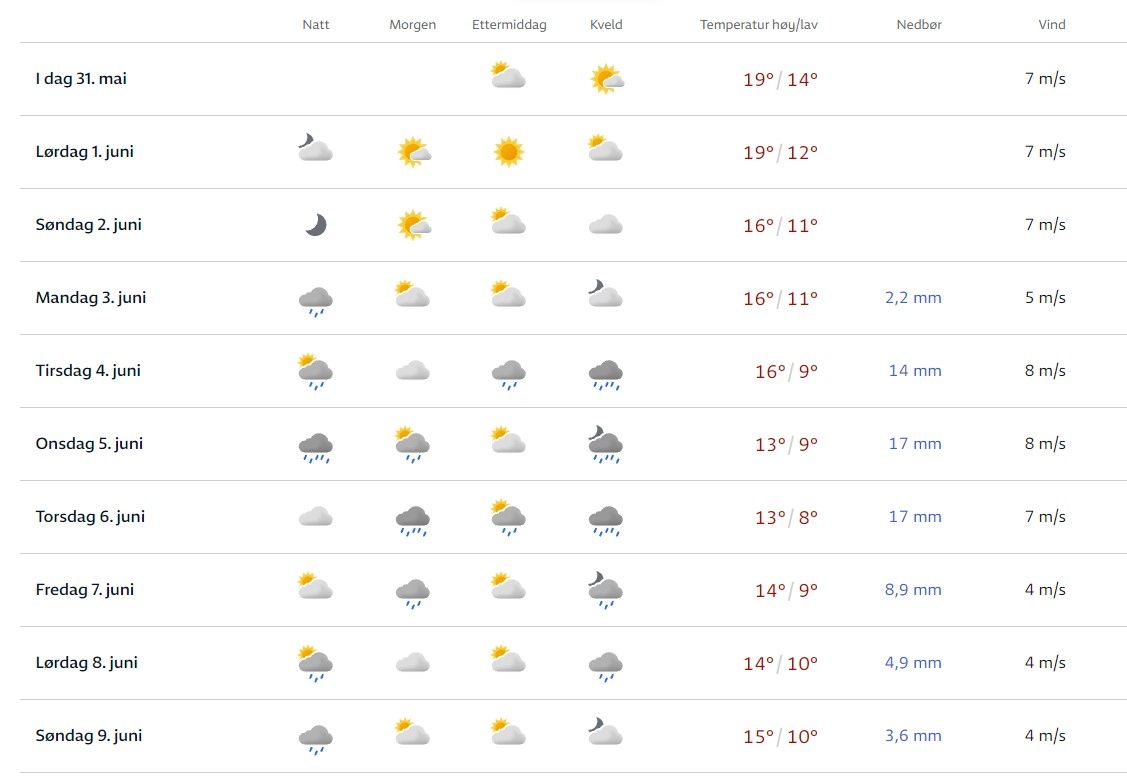Click Torsdag 6. juni morning rain icon
The height and width of the screenshot is (780, 1127).
(x=412, y=519)
